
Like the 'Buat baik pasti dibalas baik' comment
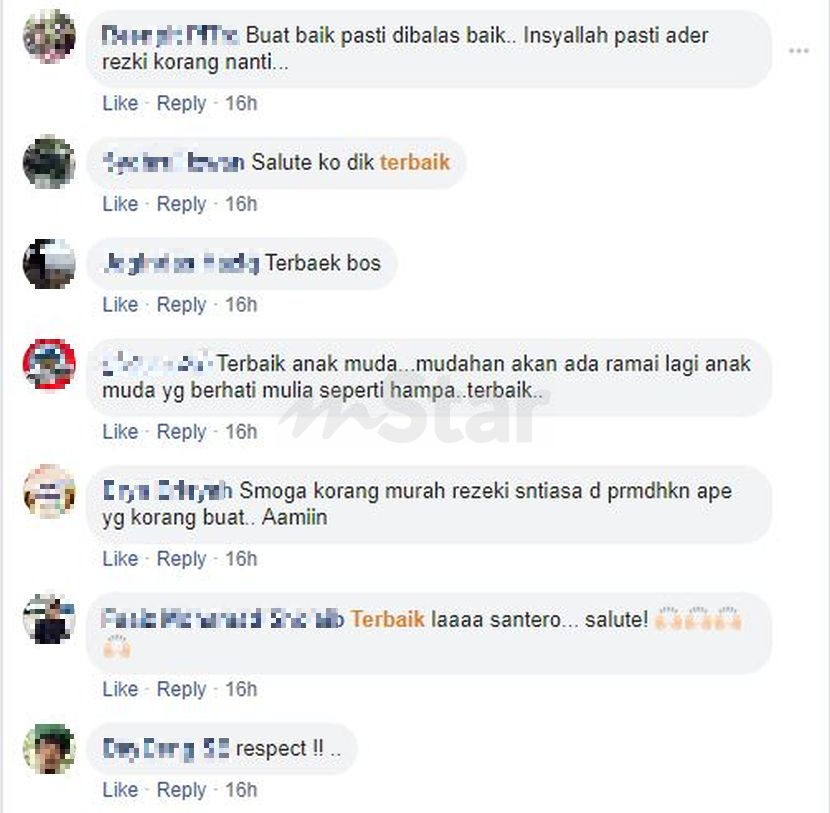coord(120,103)
